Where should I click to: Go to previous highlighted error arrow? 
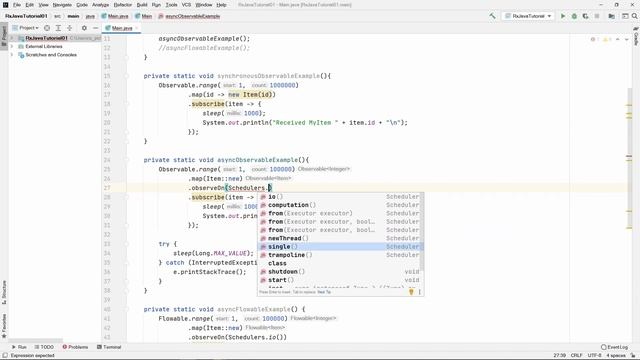[618, 39]
